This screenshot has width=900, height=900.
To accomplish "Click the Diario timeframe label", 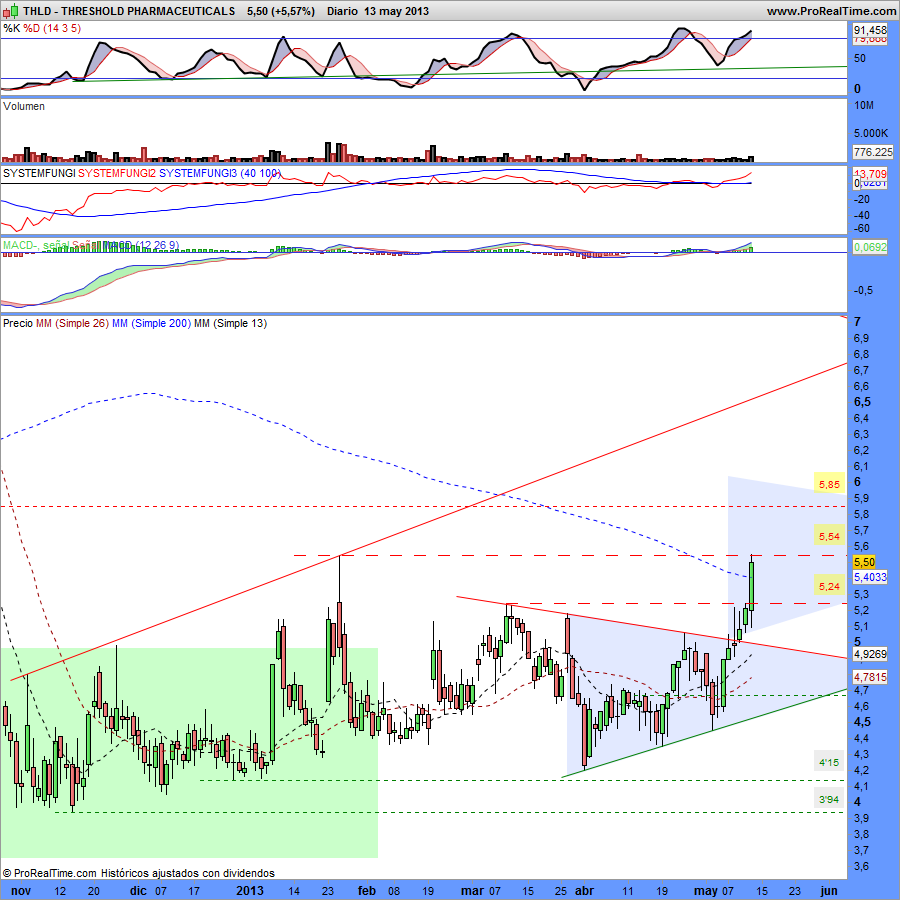I will 342,11.
